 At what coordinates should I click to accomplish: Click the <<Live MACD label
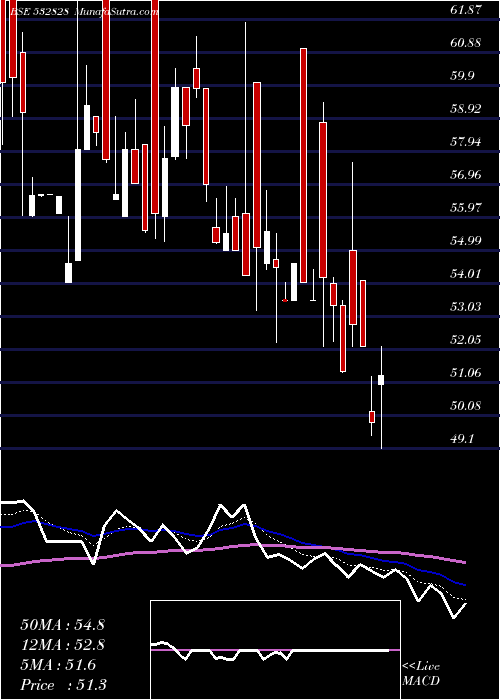[421, 674]
